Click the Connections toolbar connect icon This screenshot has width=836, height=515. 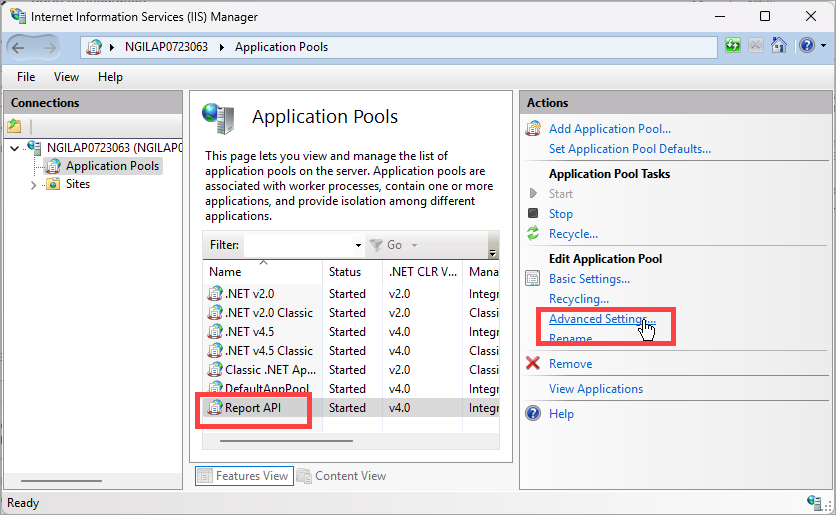click(14, 126)
